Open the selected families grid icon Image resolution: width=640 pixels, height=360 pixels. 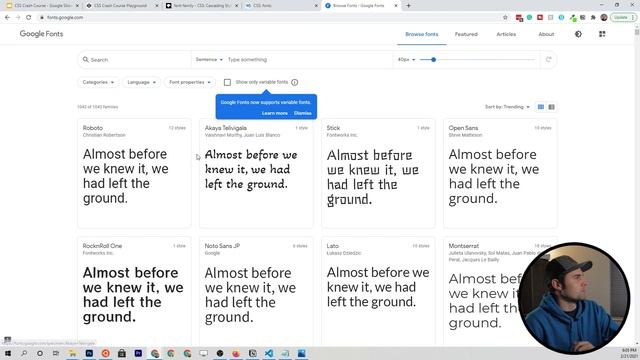click(x=602, y=34)
